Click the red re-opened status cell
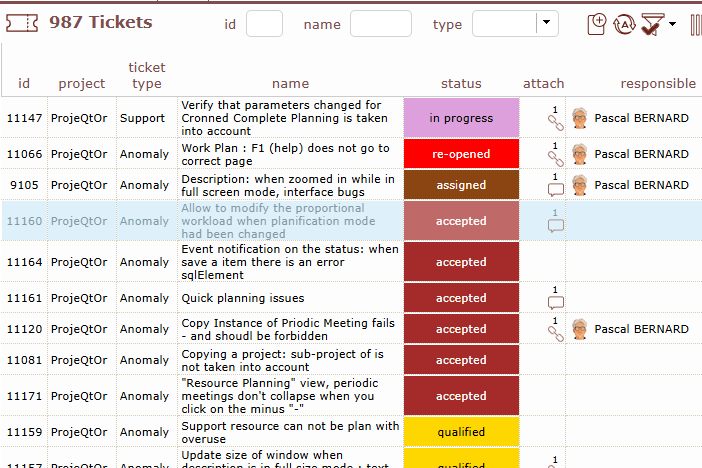 click(x=461, y=154)
